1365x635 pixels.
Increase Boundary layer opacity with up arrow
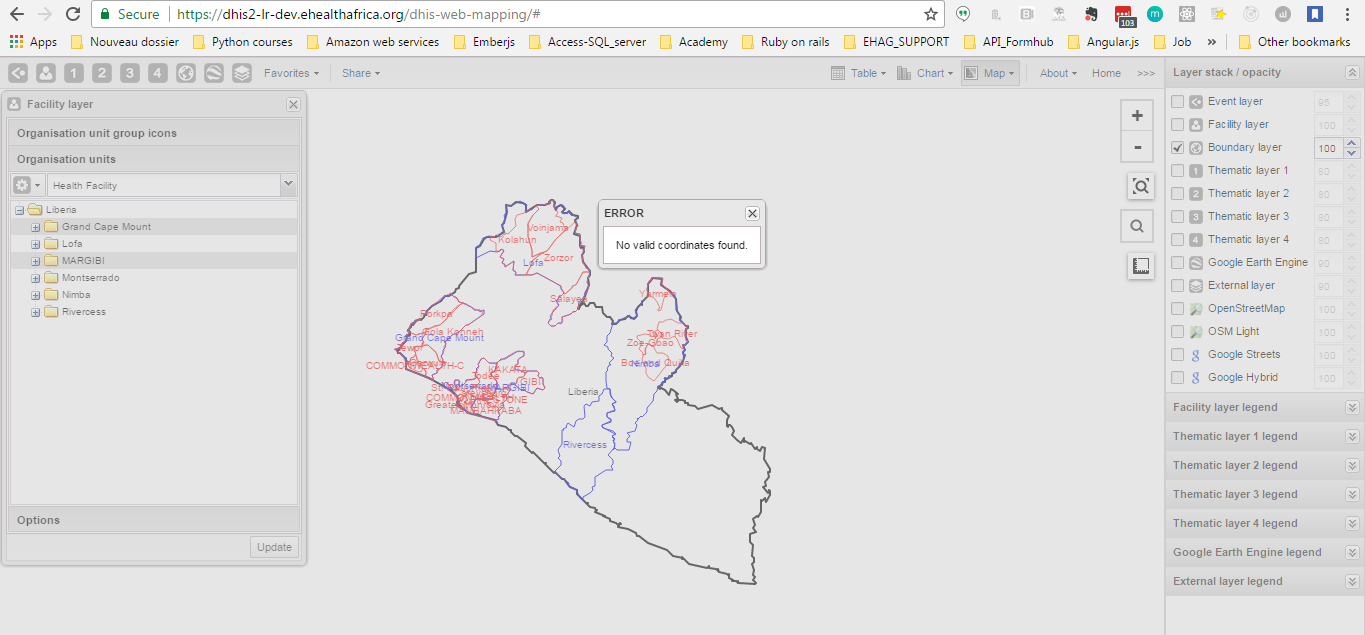(1352, 143)
